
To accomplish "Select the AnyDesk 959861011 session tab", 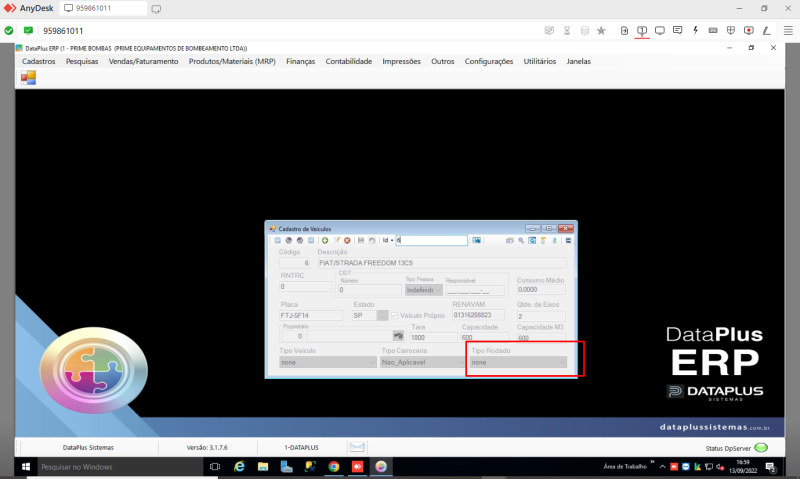I will coord(103,8).
